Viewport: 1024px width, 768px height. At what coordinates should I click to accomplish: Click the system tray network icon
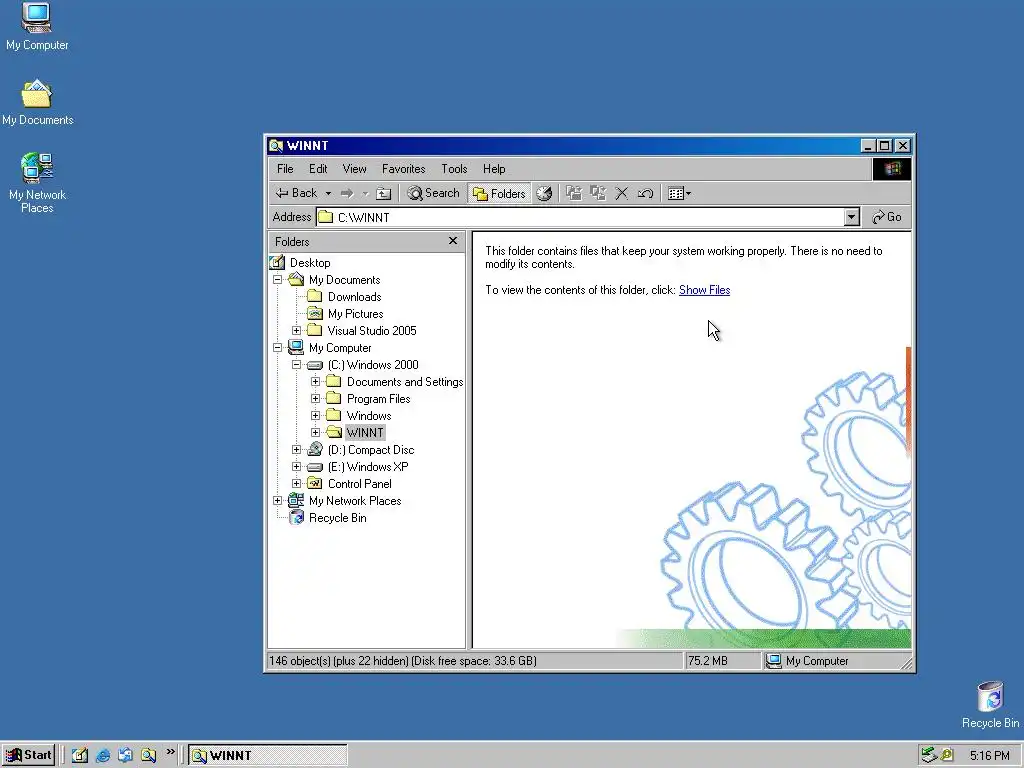[929, 756]
